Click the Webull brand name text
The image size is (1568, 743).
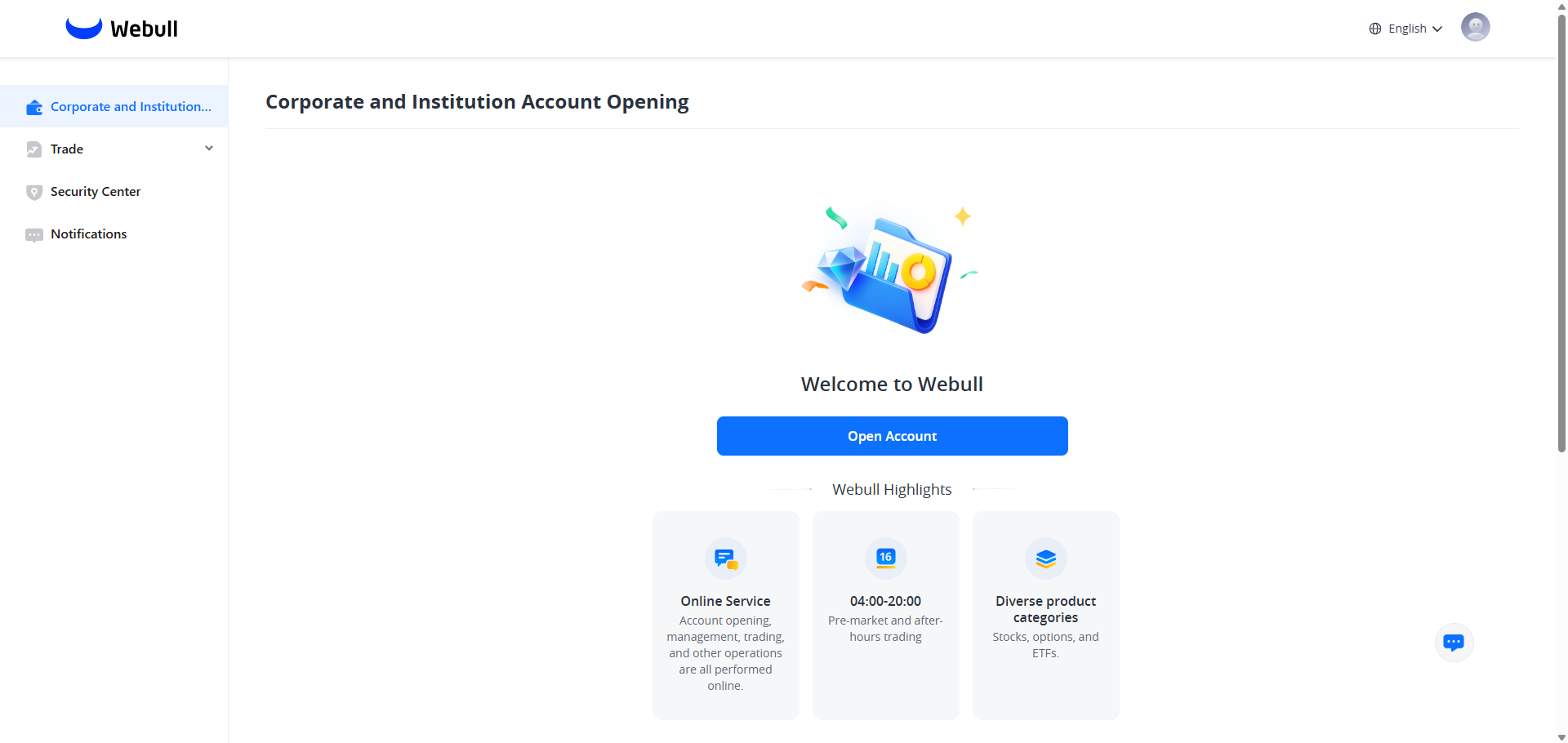(x=144, y=29)
